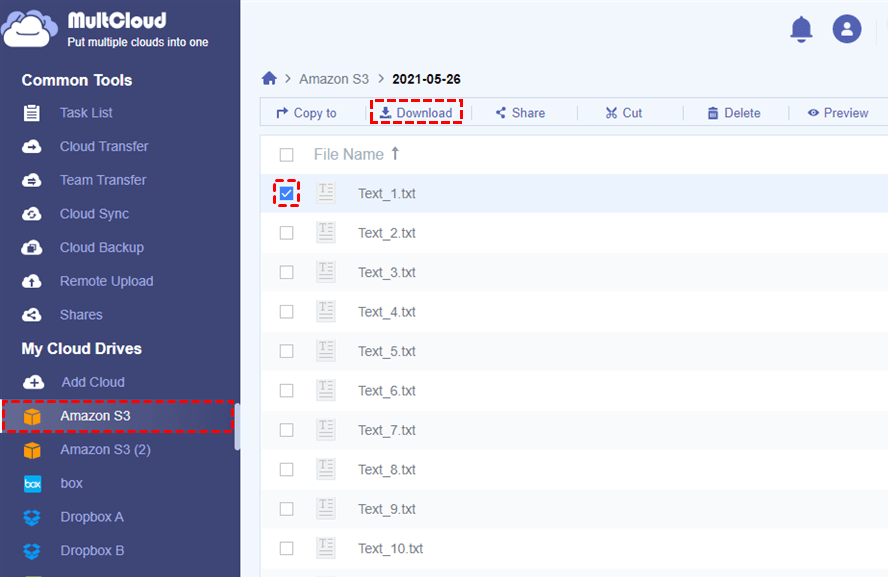Click the Shares cloud icon
The width and height of the screenshot is (888, 577).
click(32, 315)
